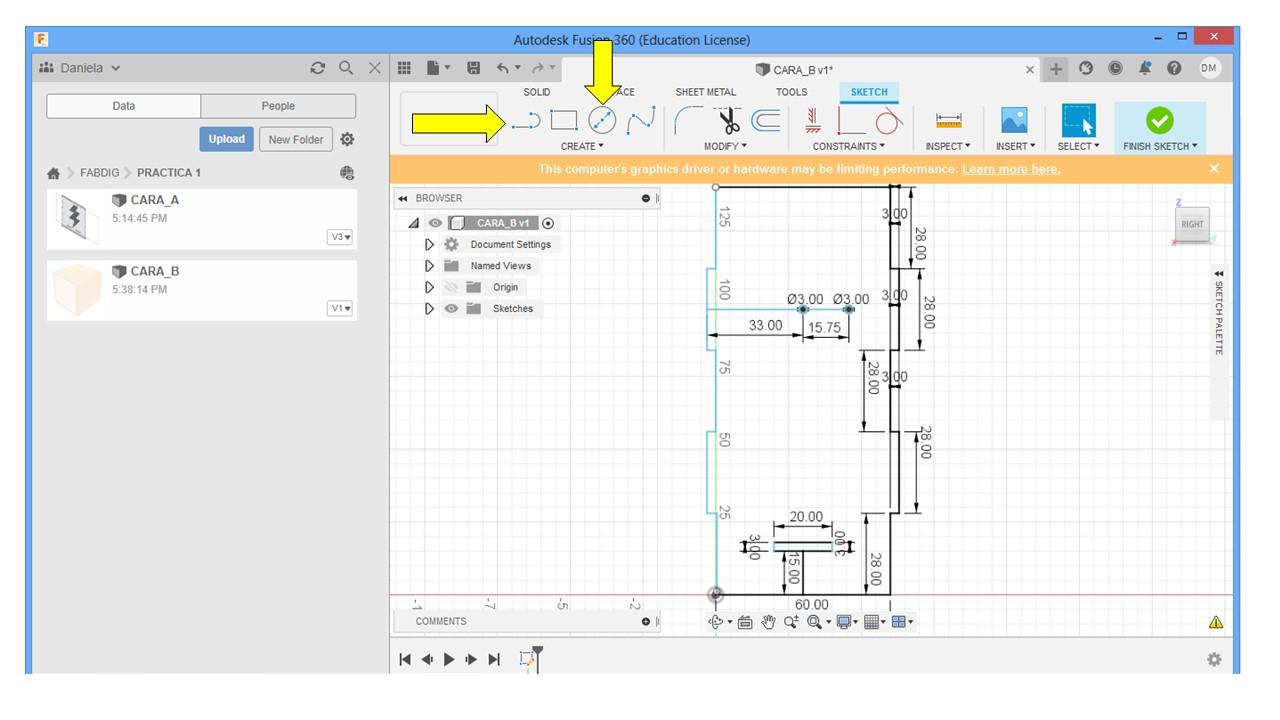Apply the Tangent constraint
Image resolution: width=1280 pixels, height=720 pixels.
click(887, 120)
